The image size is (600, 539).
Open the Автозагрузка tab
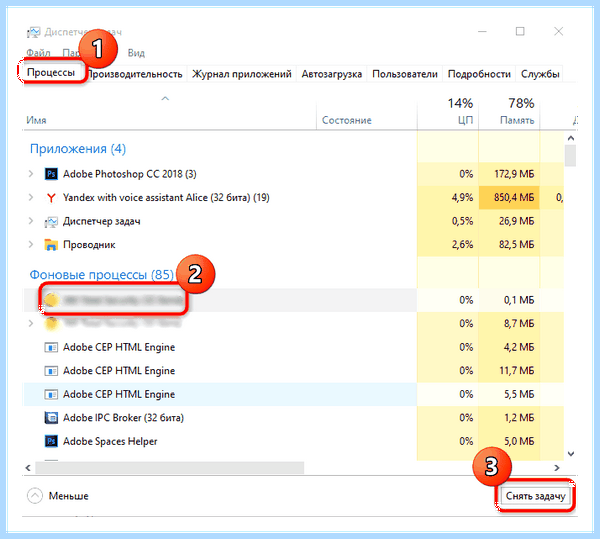(x=331, y=74)
